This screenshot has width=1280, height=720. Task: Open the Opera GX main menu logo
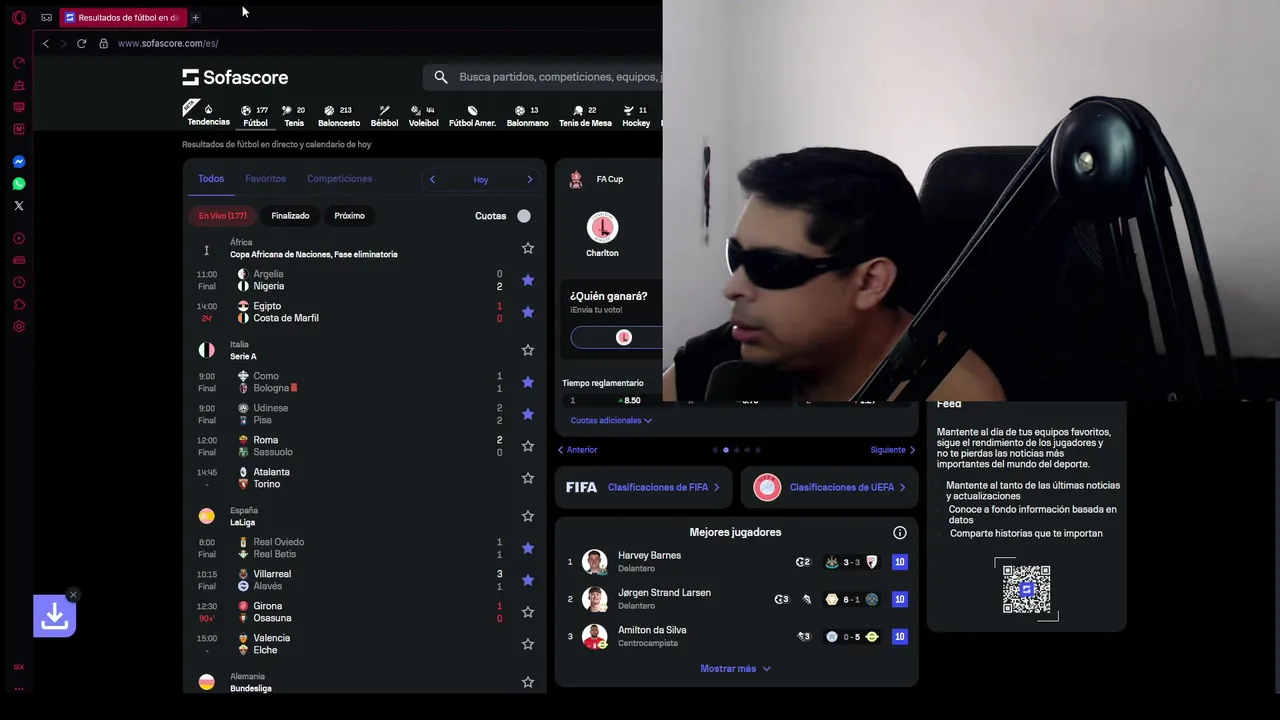point(18,17)
